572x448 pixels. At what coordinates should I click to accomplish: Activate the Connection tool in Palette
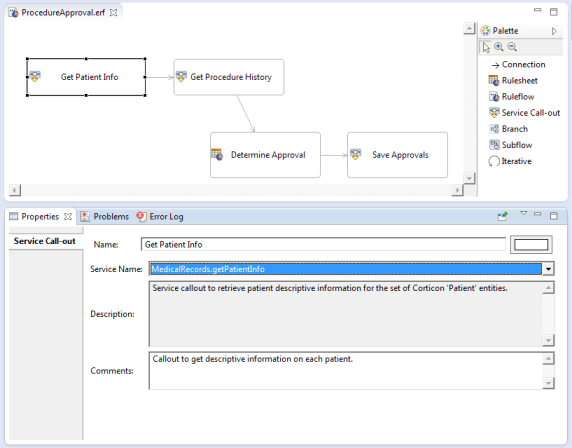(x=518, y=65)
